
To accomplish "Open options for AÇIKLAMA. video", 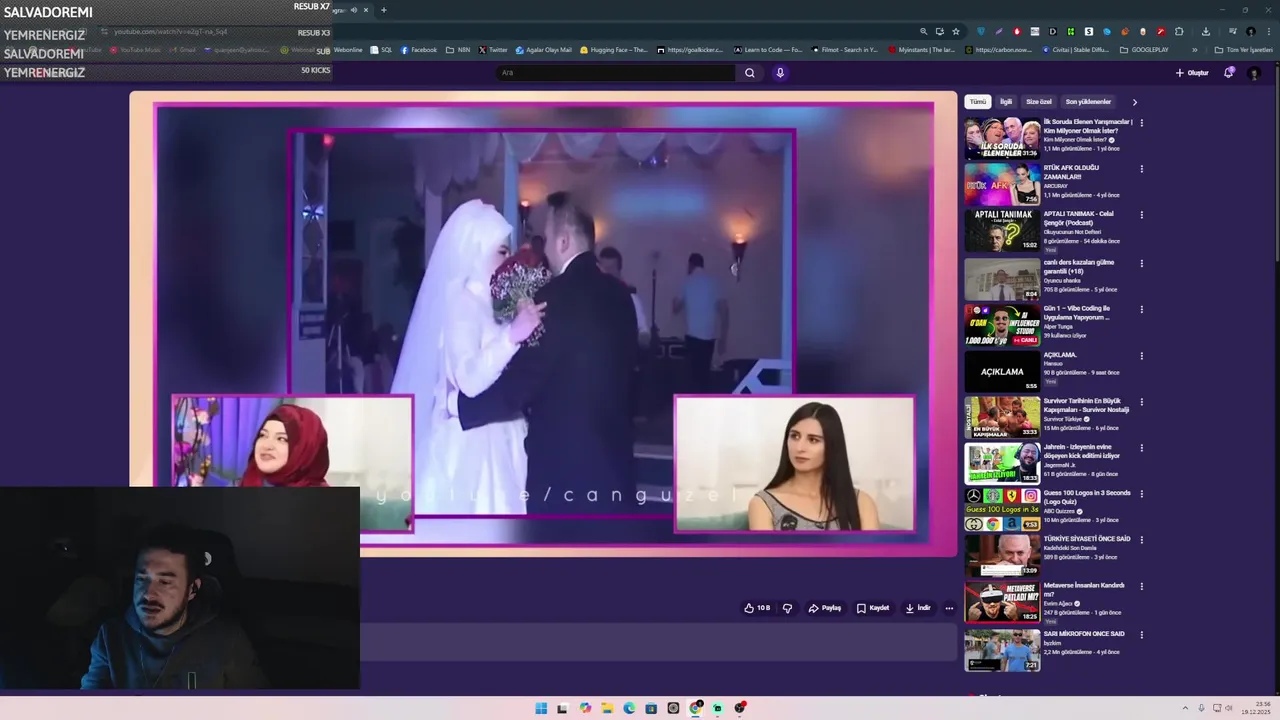I will 1141,356.
